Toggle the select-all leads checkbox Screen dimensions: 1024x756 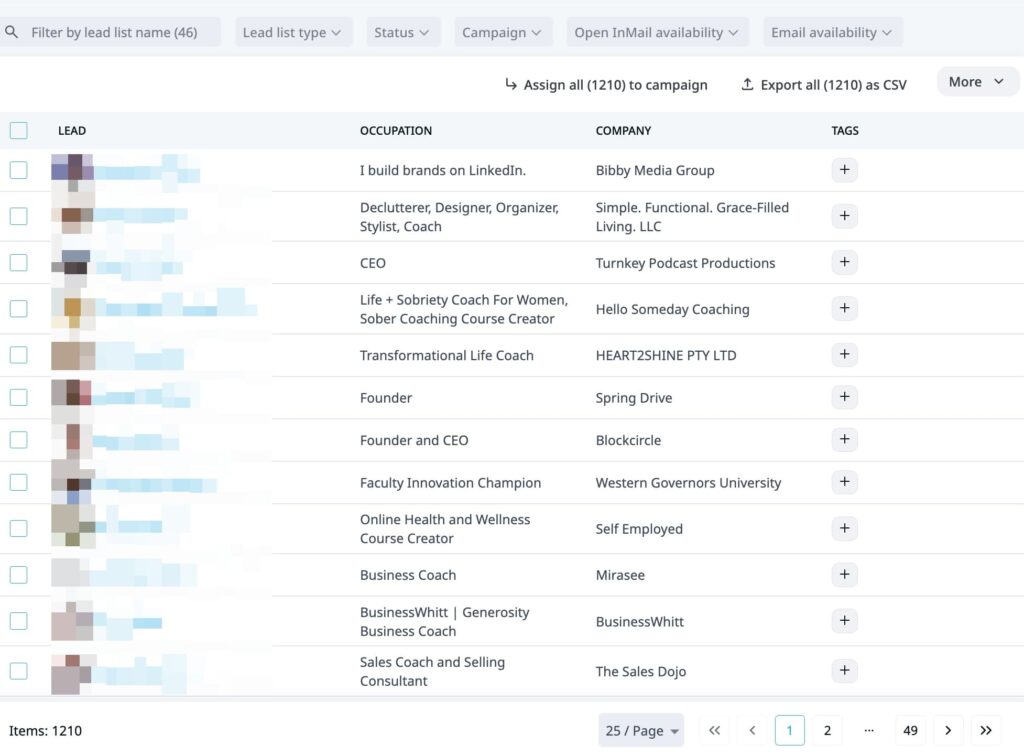coord(18,130)
